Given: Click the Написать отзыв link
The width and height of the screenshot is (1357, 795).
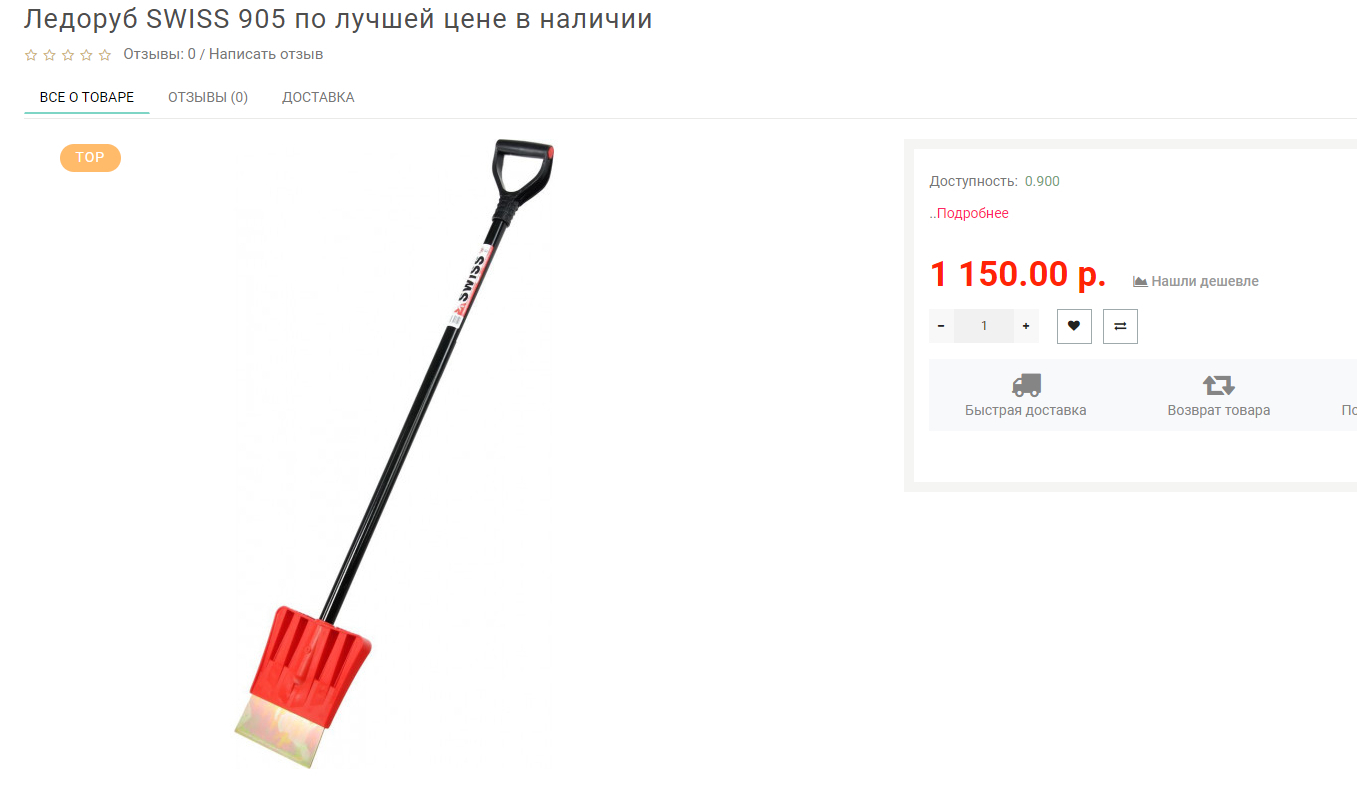Looking at the screenshot, I should (266, 54).
